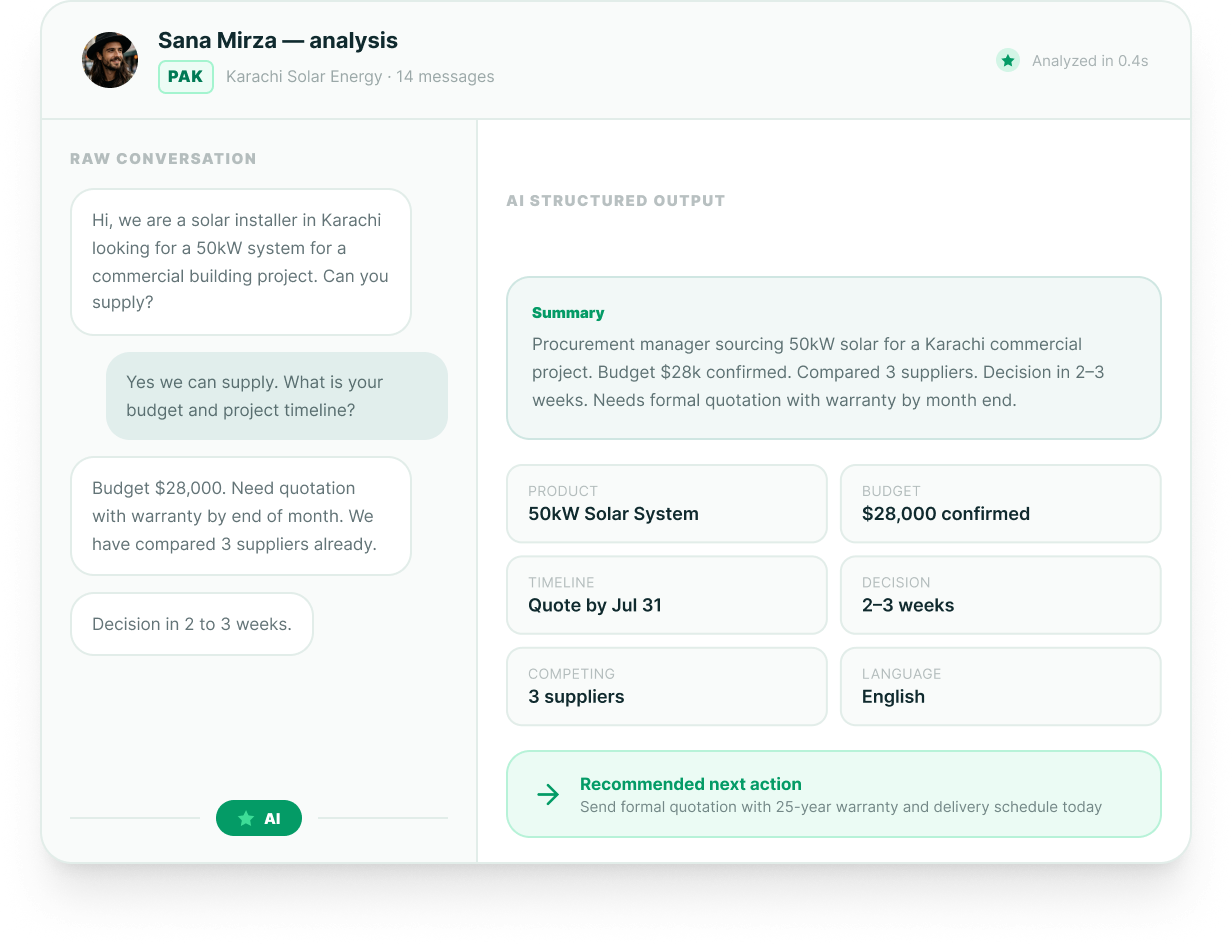Click the message starting 'Hi, we are a solar installer'
This screenshot has height=944, width=1232.
click(241, 262)
